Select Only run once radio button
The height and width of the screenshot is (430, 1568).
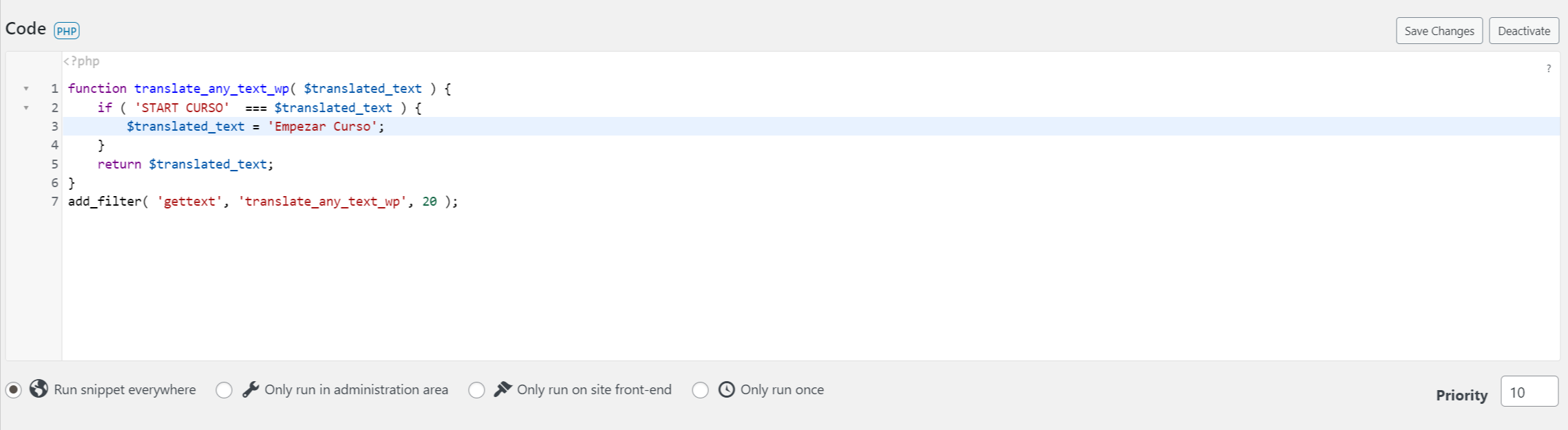tap(700, 390)
